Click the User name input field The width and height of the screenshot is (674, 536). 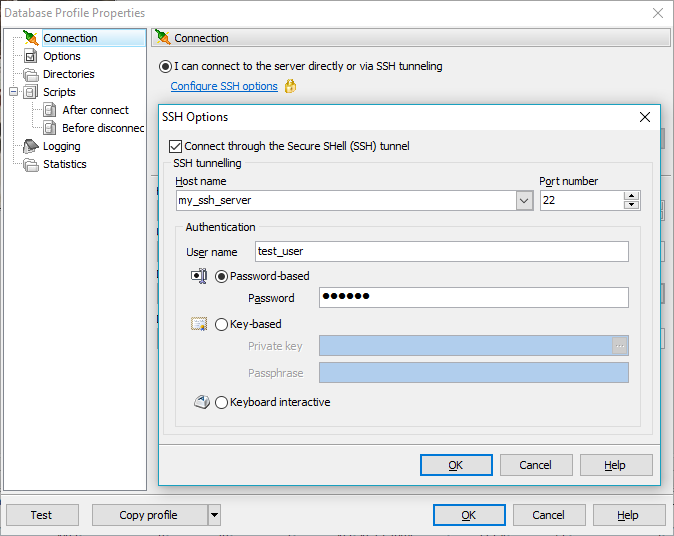tap(440, 252)
